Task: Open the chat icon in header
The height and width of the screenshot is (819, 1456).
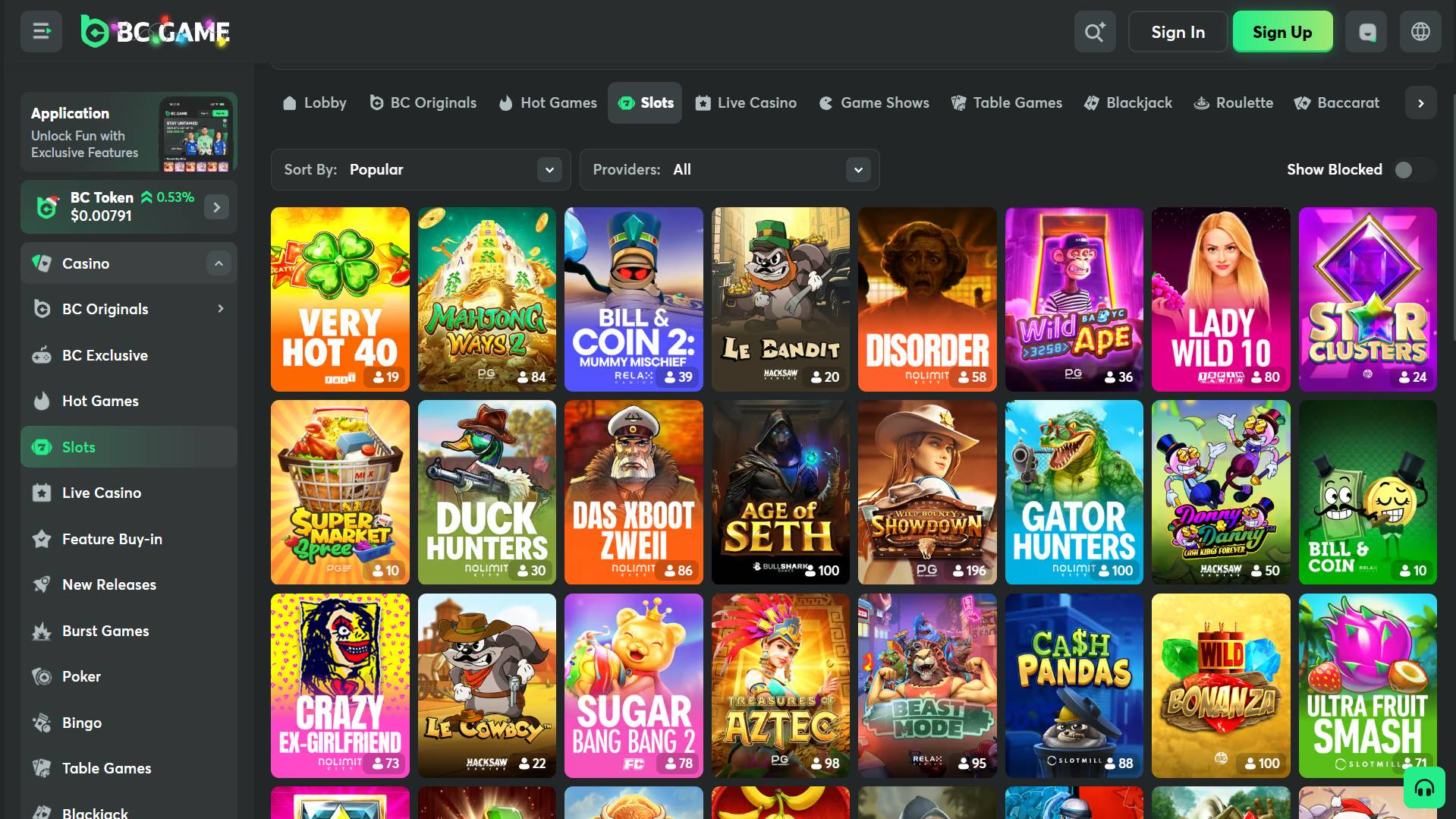Action: click(x=1366, y=32)
